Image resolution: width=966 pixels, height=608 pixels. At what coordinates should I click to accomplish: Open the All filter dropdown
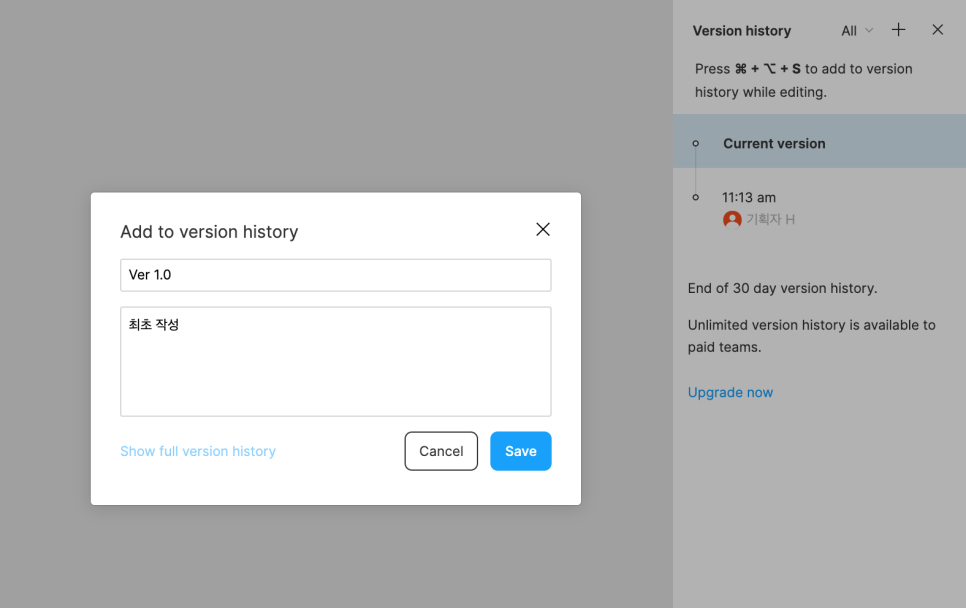pyautogui.click(x=850, y=31)
